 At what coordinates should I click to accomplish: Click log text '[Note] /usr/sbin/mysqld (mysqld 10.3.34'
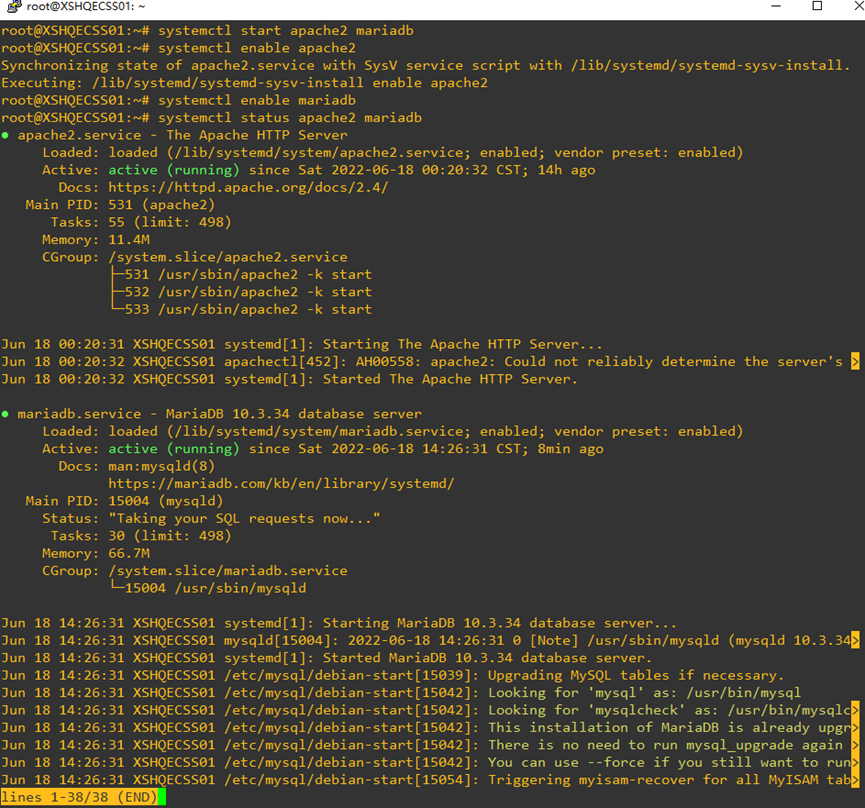coord(690,640)
